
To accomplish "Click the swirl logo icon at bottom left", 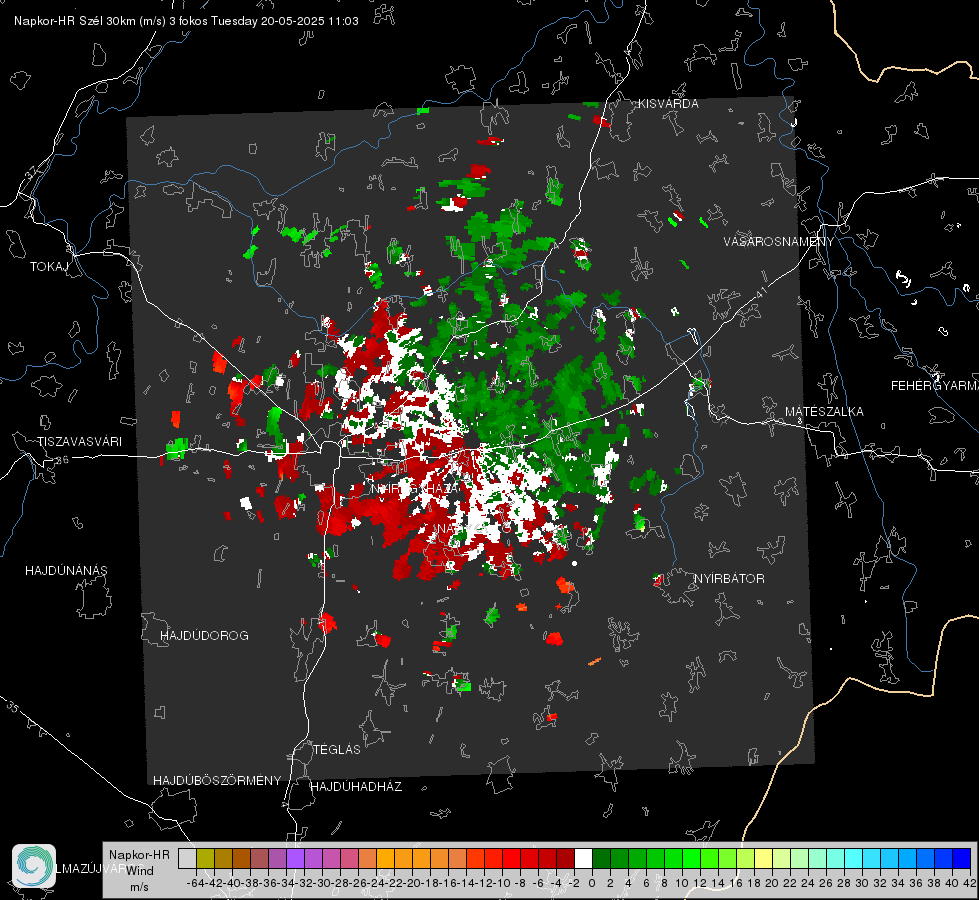I will (34, 866).
